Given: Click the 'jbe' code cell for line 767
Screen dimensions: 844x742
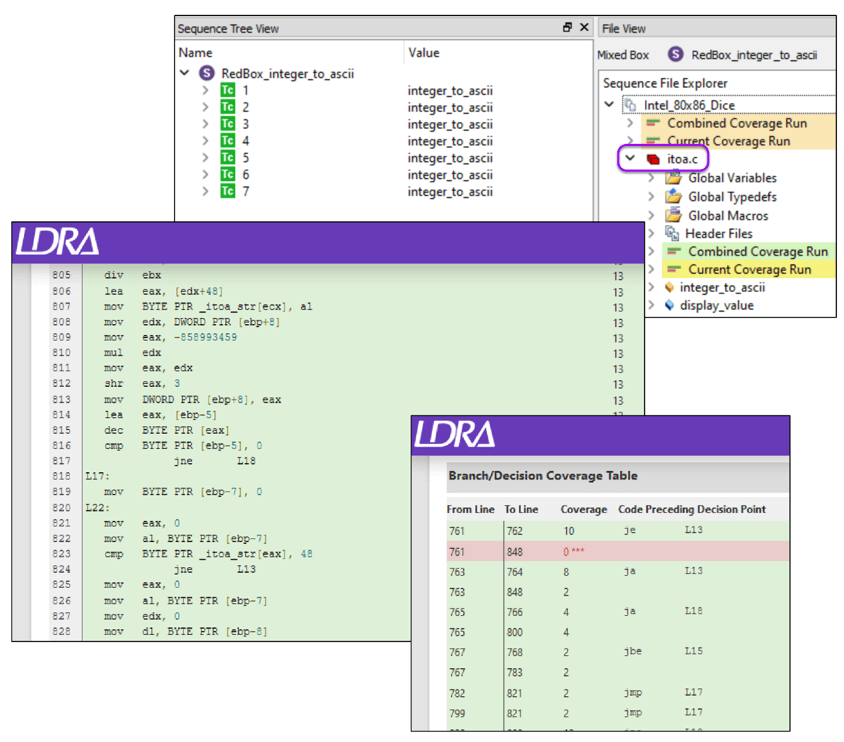Looking at the screenshot, I should point(632,651).
